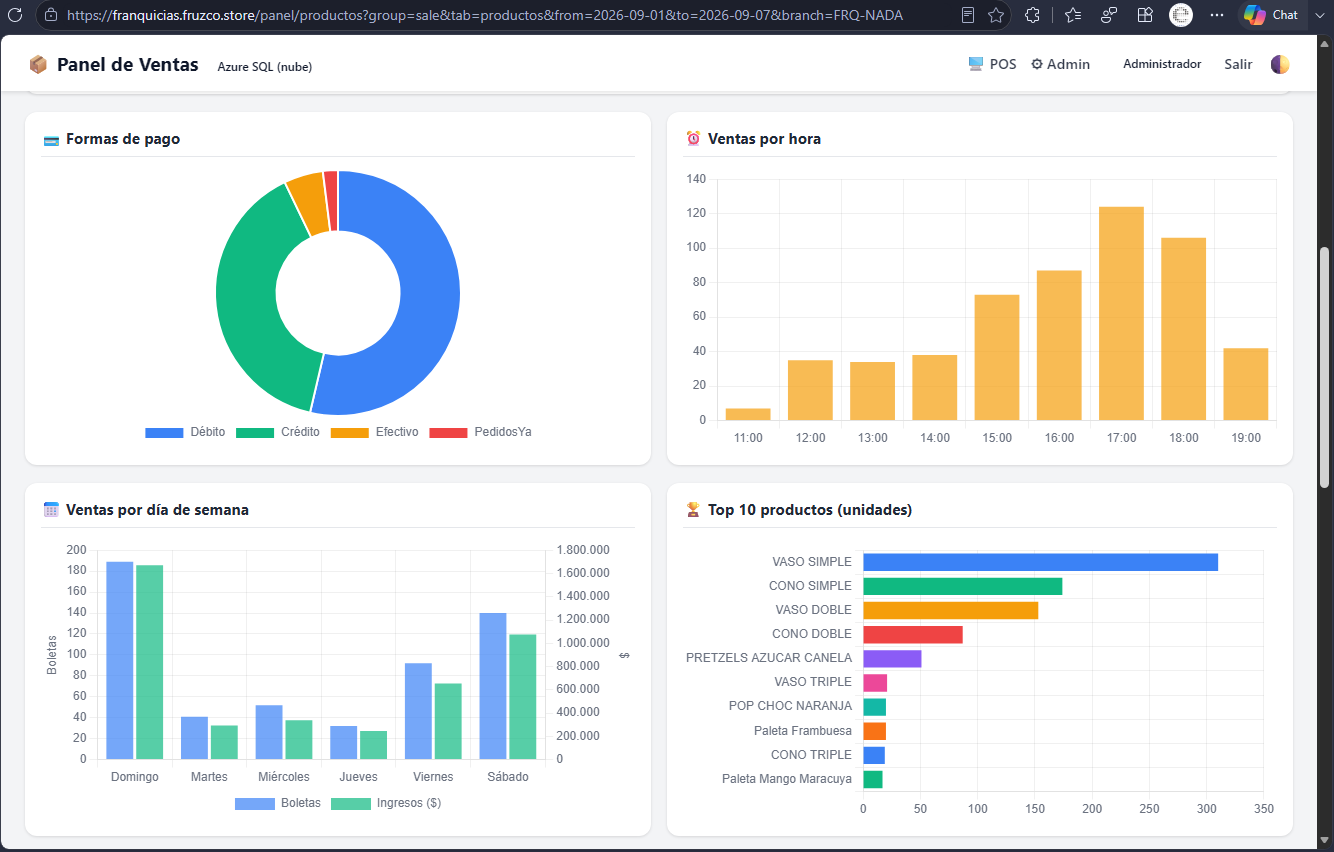Open Copilot Chat in browser toolbar
The height and width of the screenshot is (852, 1334).
[1272, 15]
